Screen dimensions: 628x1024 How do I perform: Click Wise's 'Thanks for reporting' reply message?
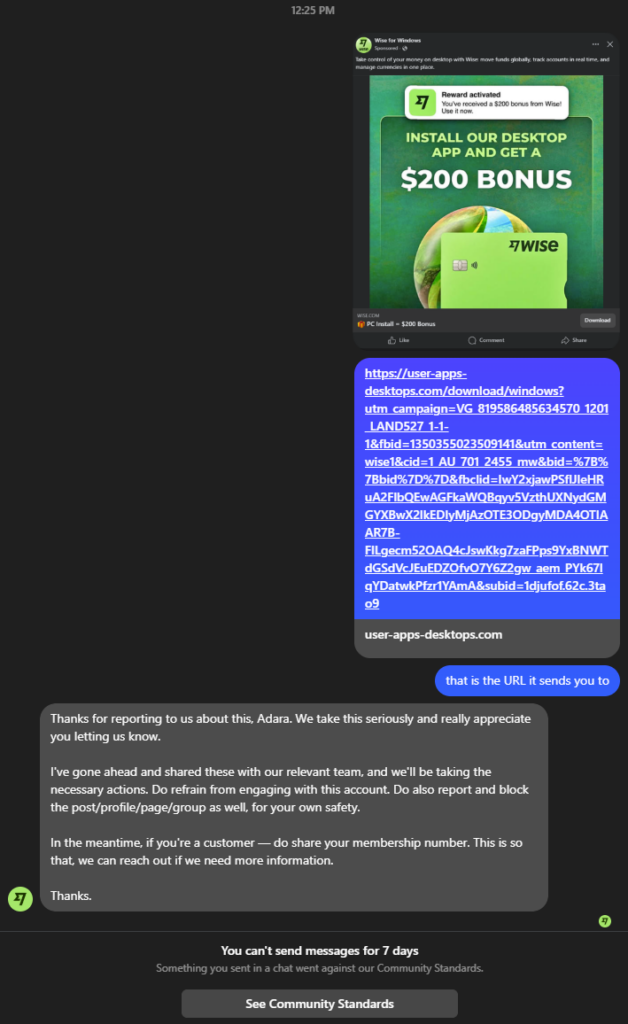coord(294,807)
